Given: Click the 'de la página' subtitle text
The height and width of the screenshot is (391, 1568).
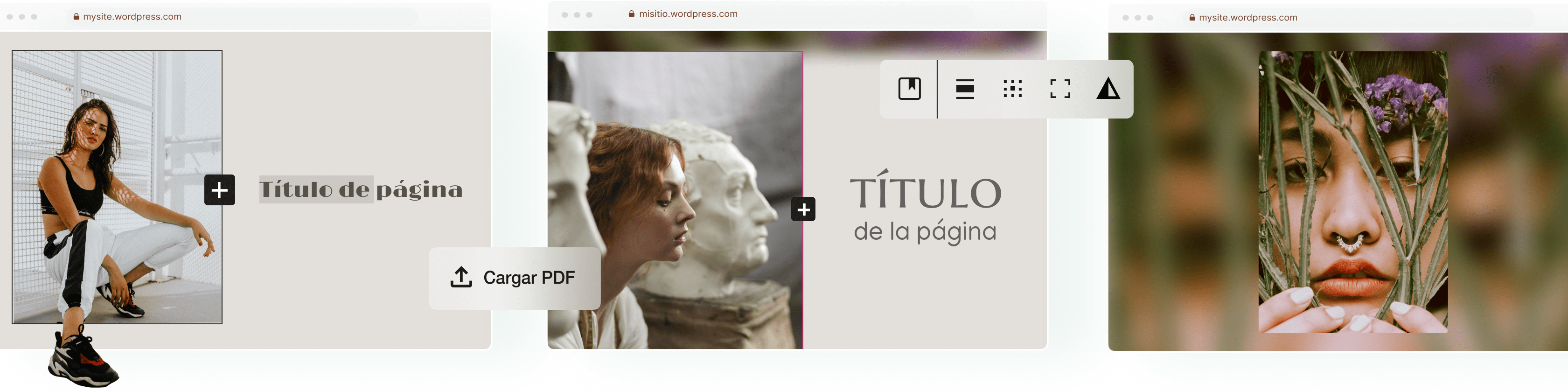Looking at the screenshot, I should [x=925, y=231].
